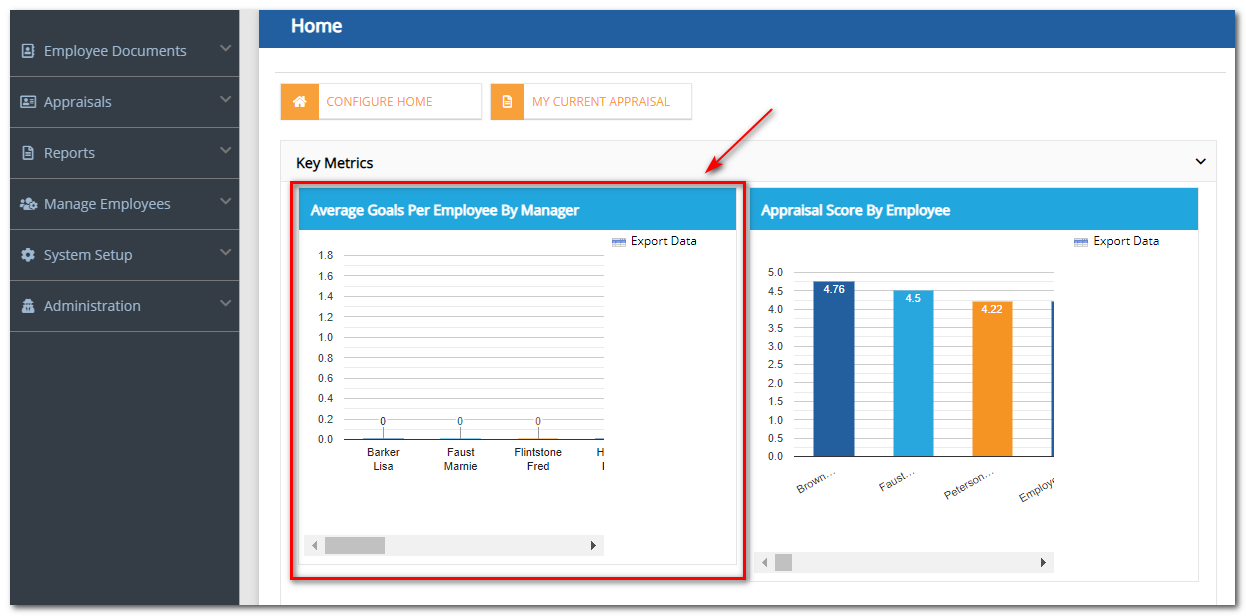Click Export Data icon on Appraisal Score chart
Viewport: 1246px width, 616px height.
(1080, 241)
